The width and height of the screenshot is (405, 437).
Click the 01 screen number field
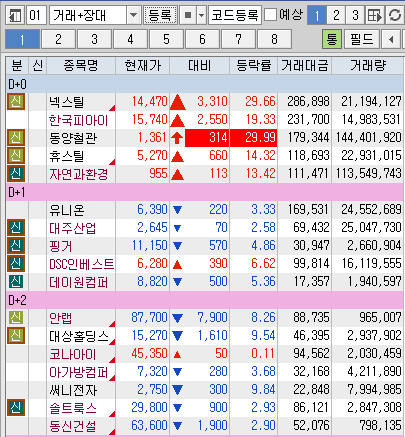(36, 15)
